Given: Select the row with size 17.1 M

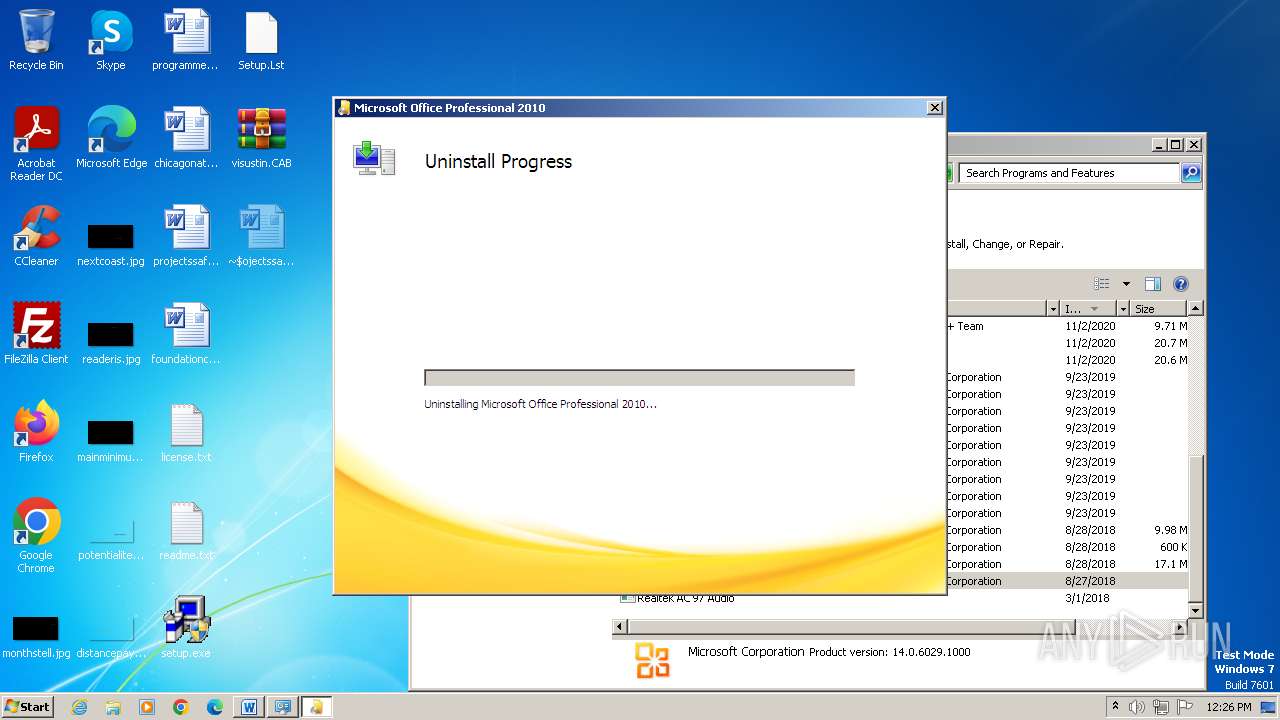Looking at the screenshot, I should pos(1067,564).
